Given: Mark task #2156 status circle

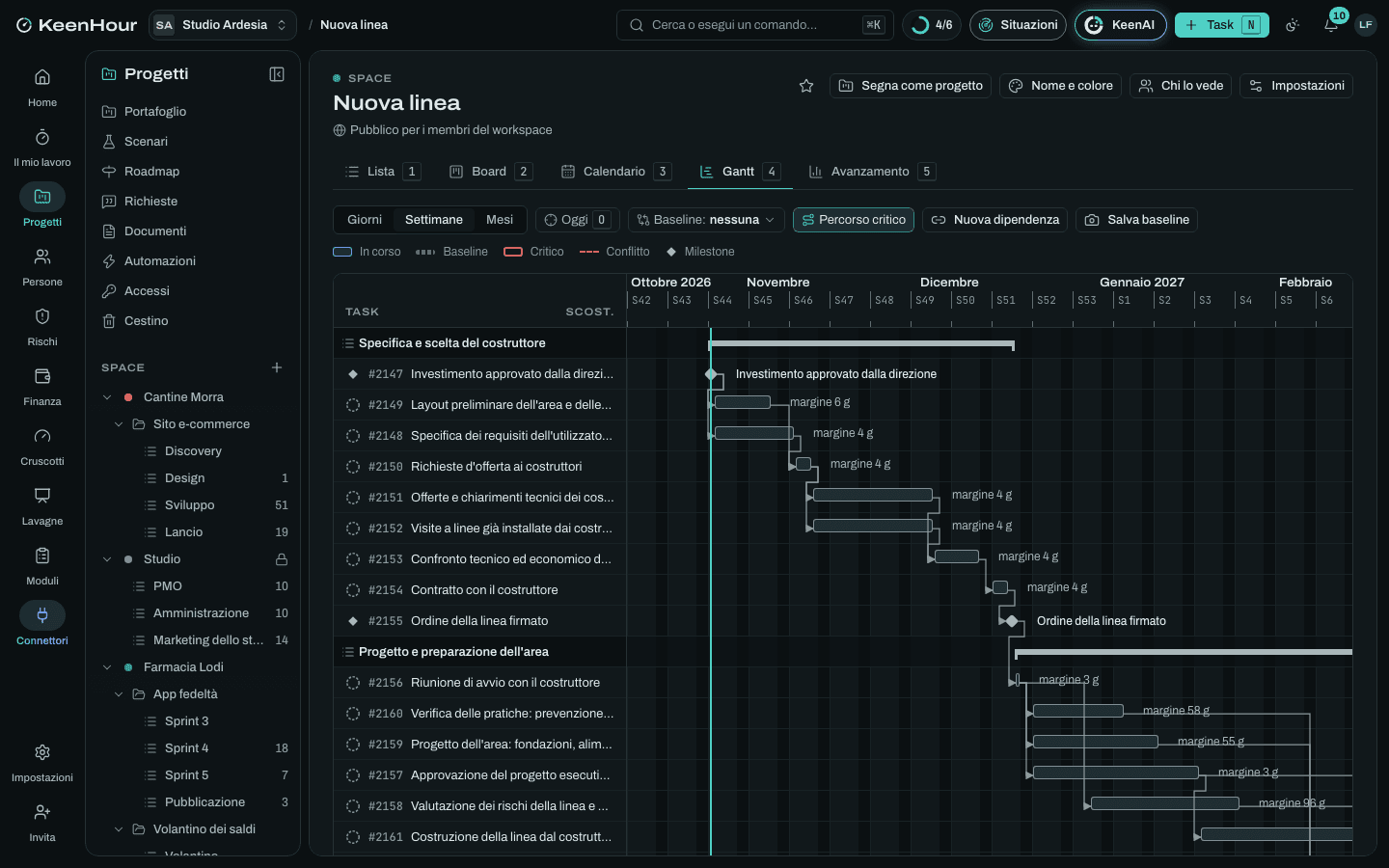Looking at the screenshot, I should click(353, 683).
